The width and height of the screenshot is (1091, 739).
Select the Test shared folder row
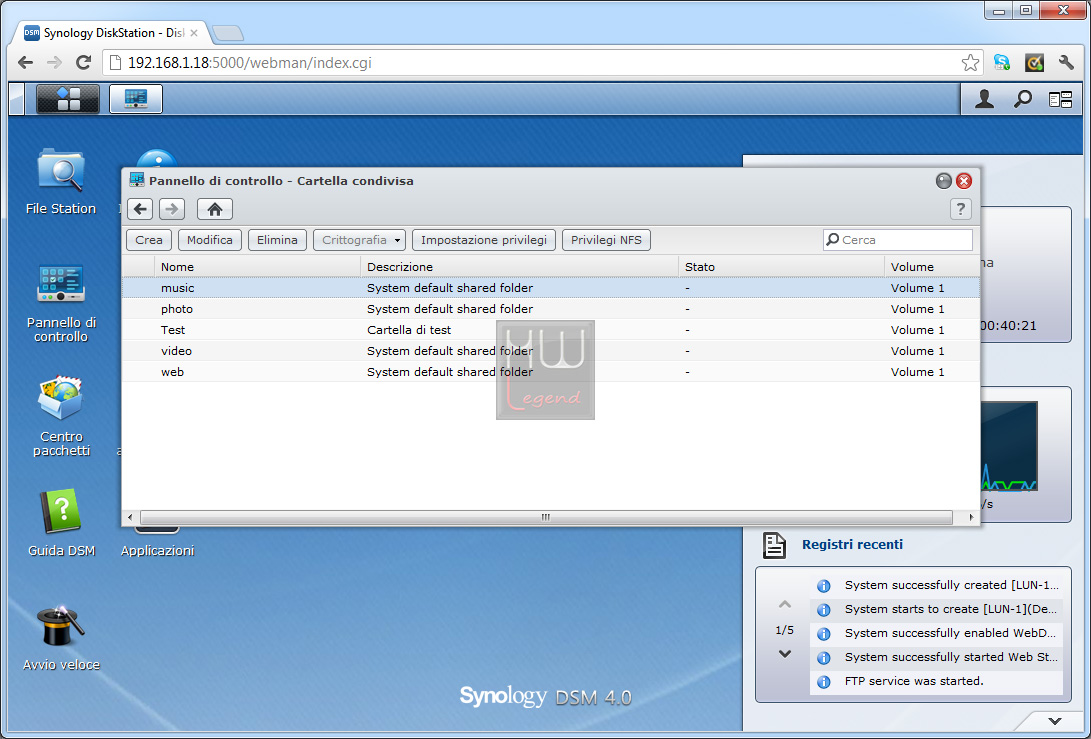tap(550, 330)
